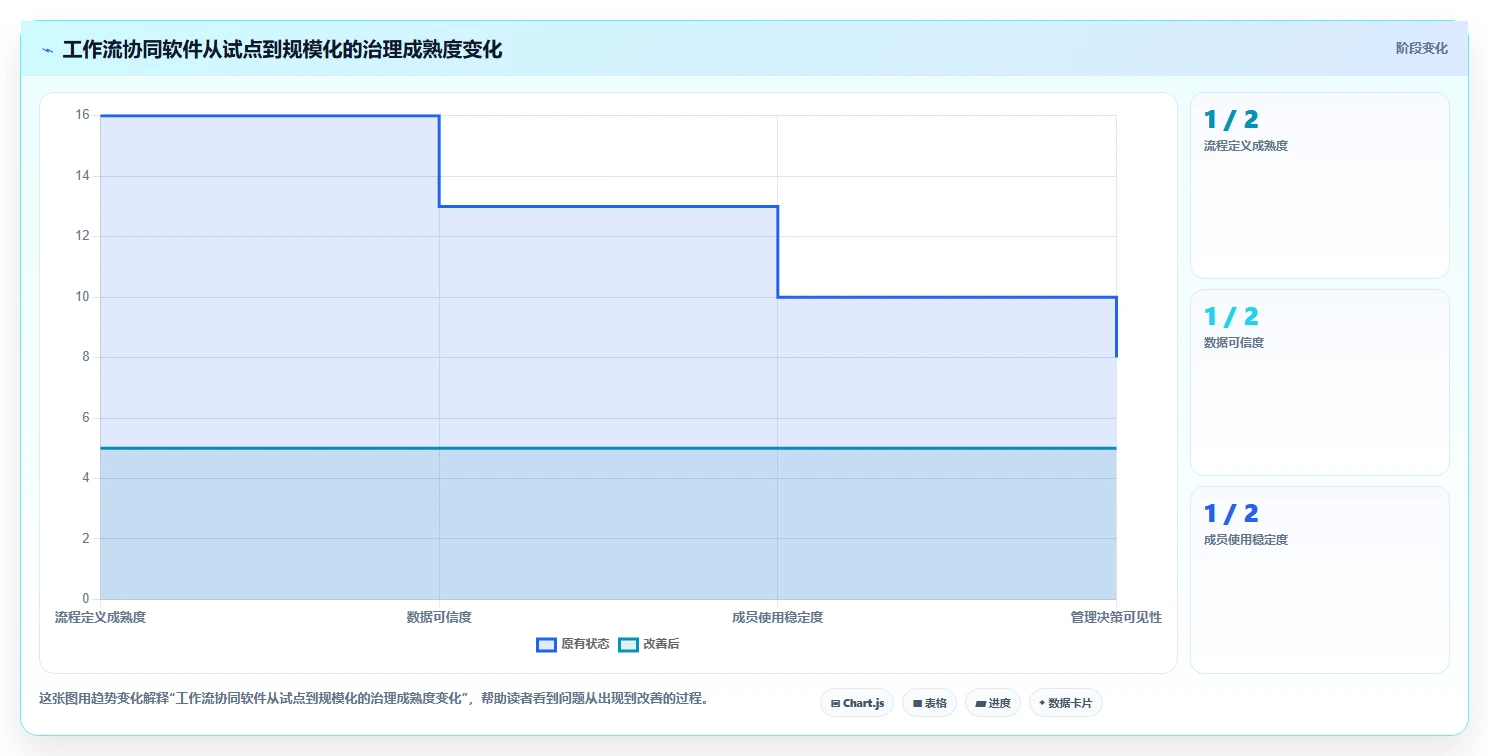Click the y-axis value 0
Viewport: 1489px width, 756px height.
85,599
